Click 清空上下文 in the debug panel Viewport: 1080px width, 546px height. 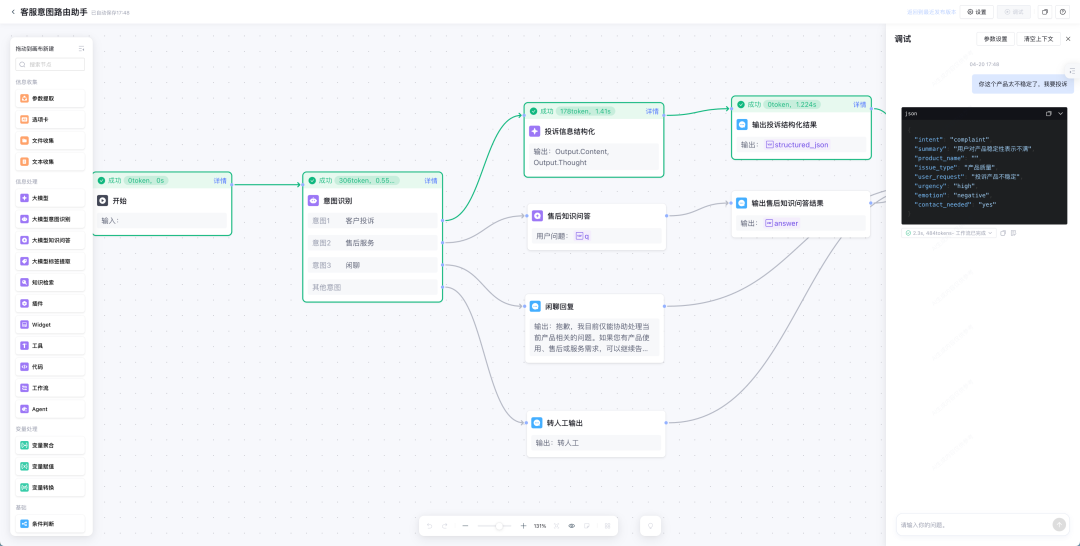pyautogui.click(x=1039, y=39)
